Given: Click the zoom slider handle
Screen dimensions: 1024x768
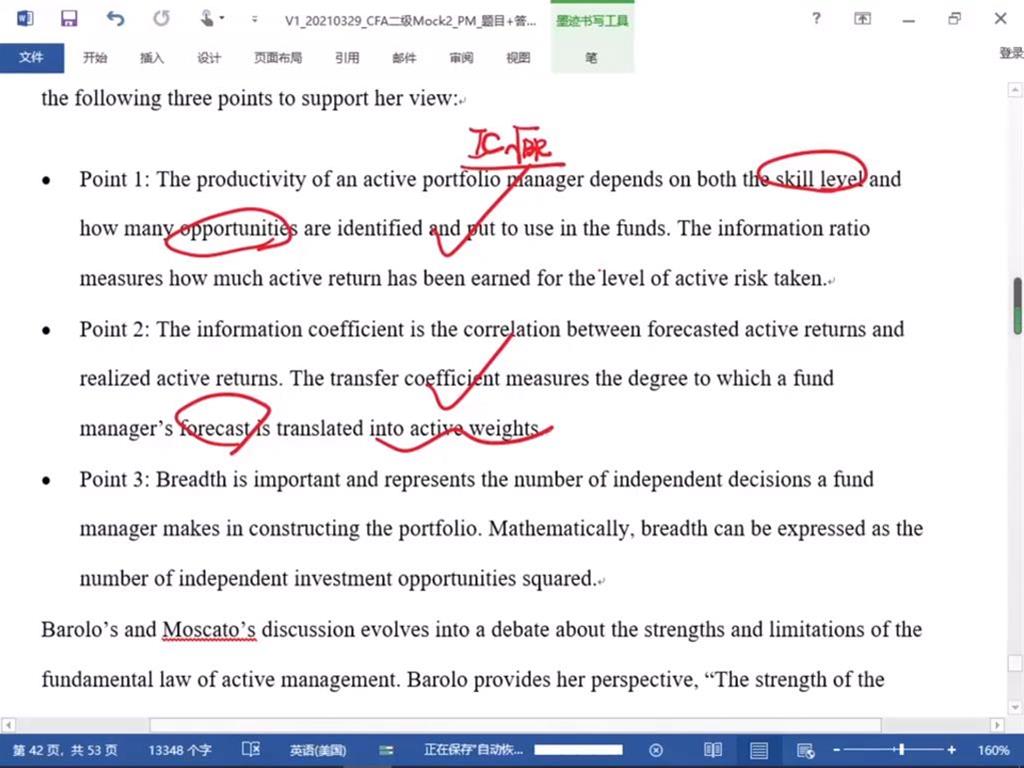Looking at the screenshot, I should (901, 750).
